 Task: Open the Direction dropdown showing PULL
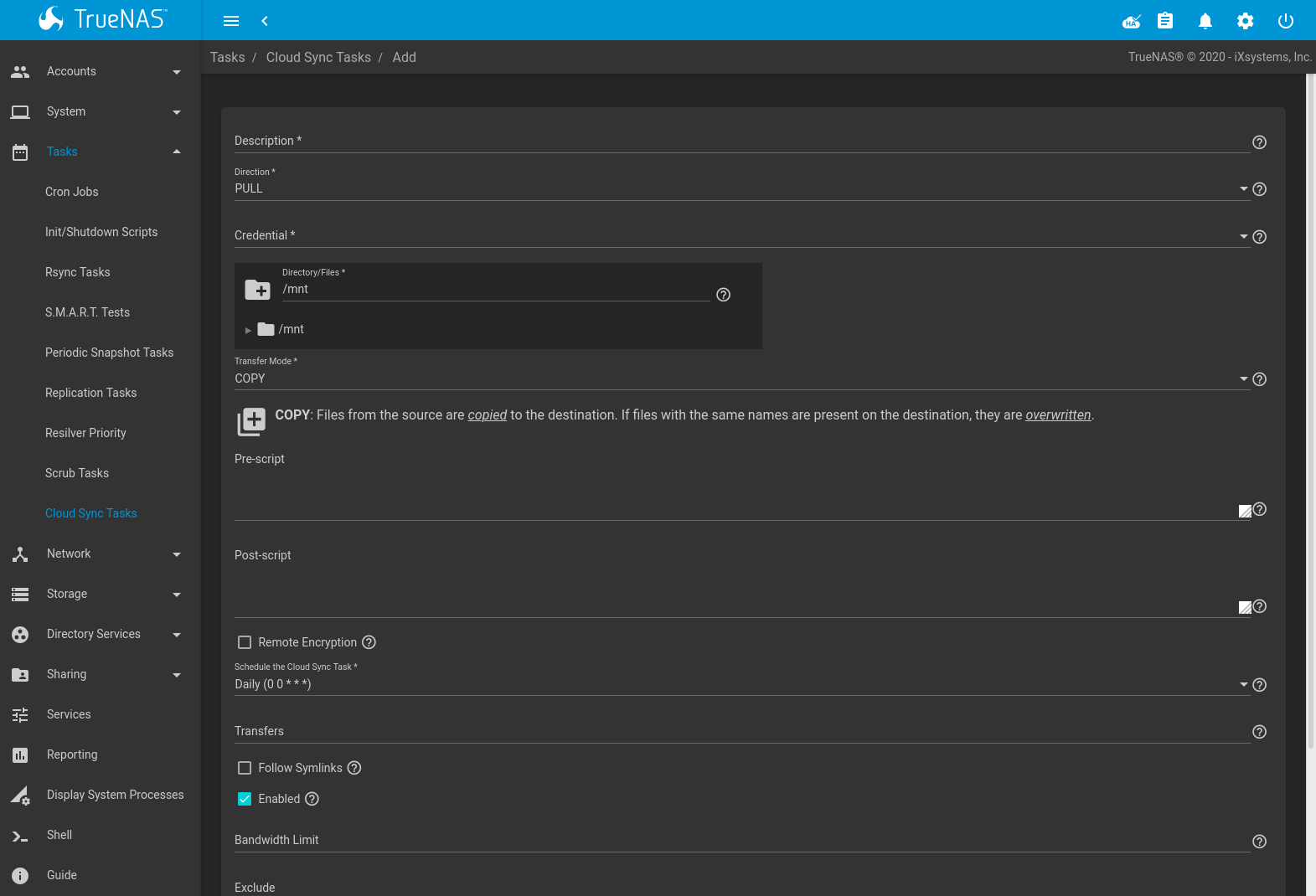(x=742, y=188)
